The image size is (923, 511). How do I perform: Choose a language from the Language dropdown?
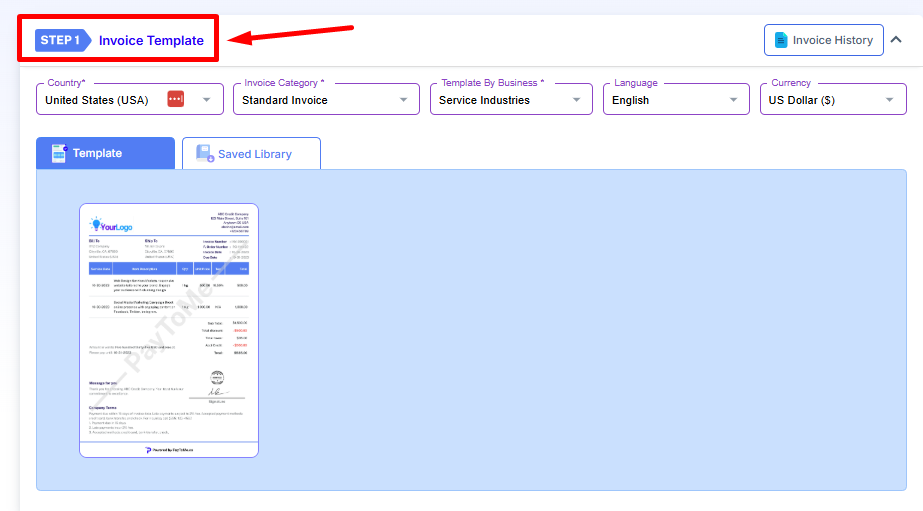(x=676, y=100)
